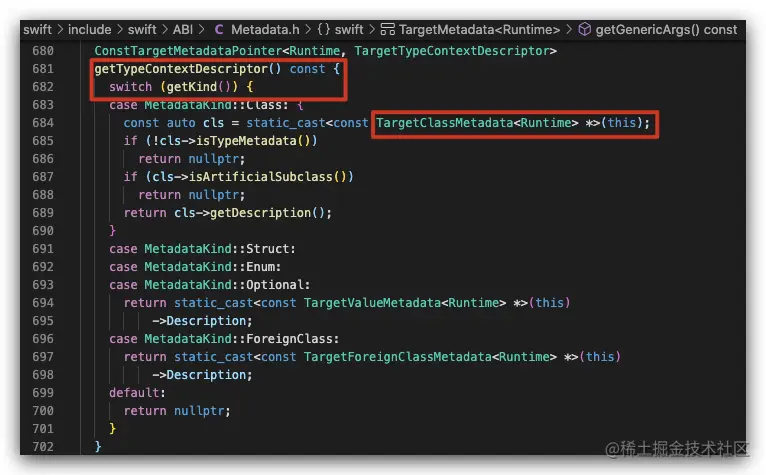Click line number 684 in gutter
The image size is (766, 475).
[x=43, y=123]
